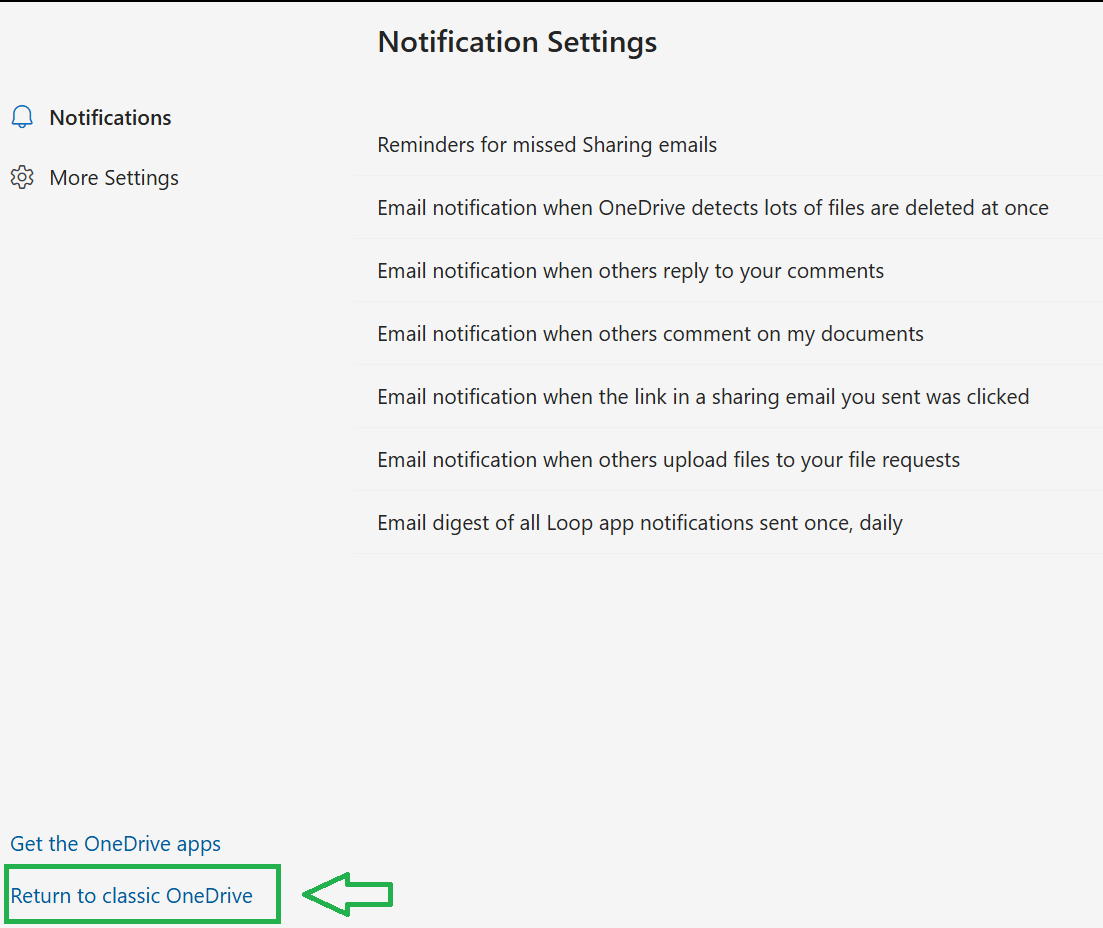Select the lots of files deleted notification row
Image resolution: width=1103 pixels, height=928 pixels.
[729, 208]
